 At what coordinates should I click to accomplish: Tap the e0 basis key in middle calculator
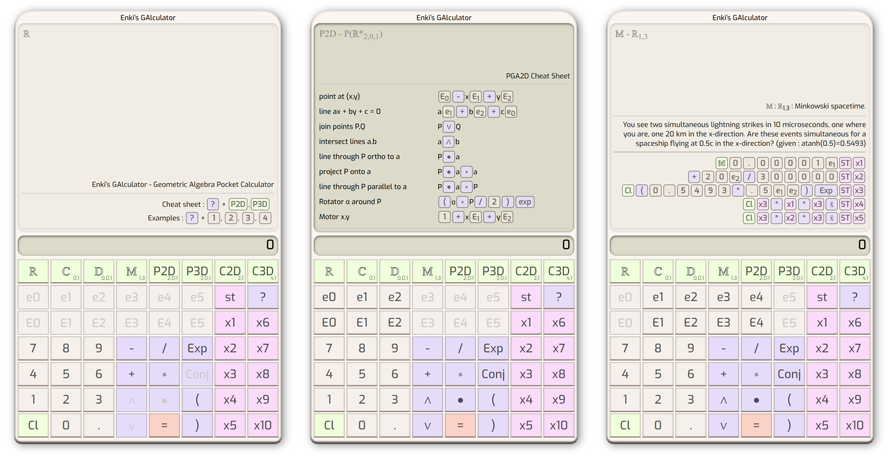pos(329,297)
